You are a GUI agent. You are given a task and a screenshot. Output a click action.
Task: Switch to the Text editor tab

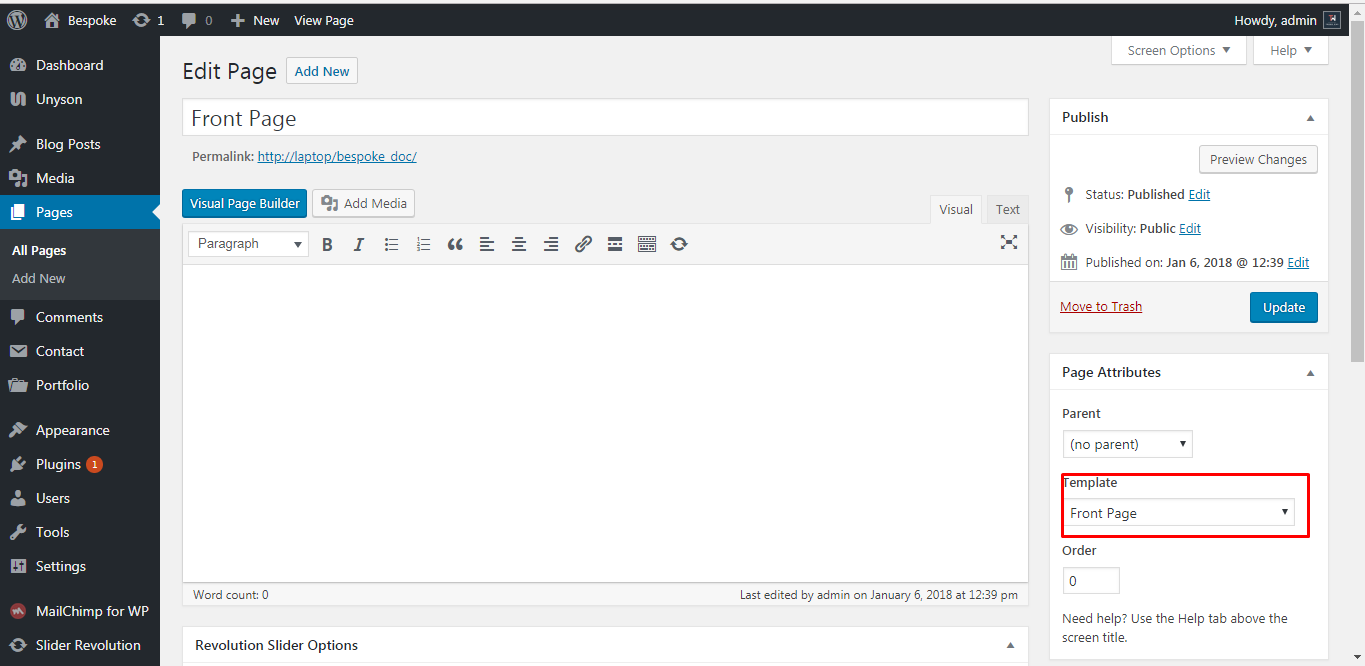click(1007, 209)
